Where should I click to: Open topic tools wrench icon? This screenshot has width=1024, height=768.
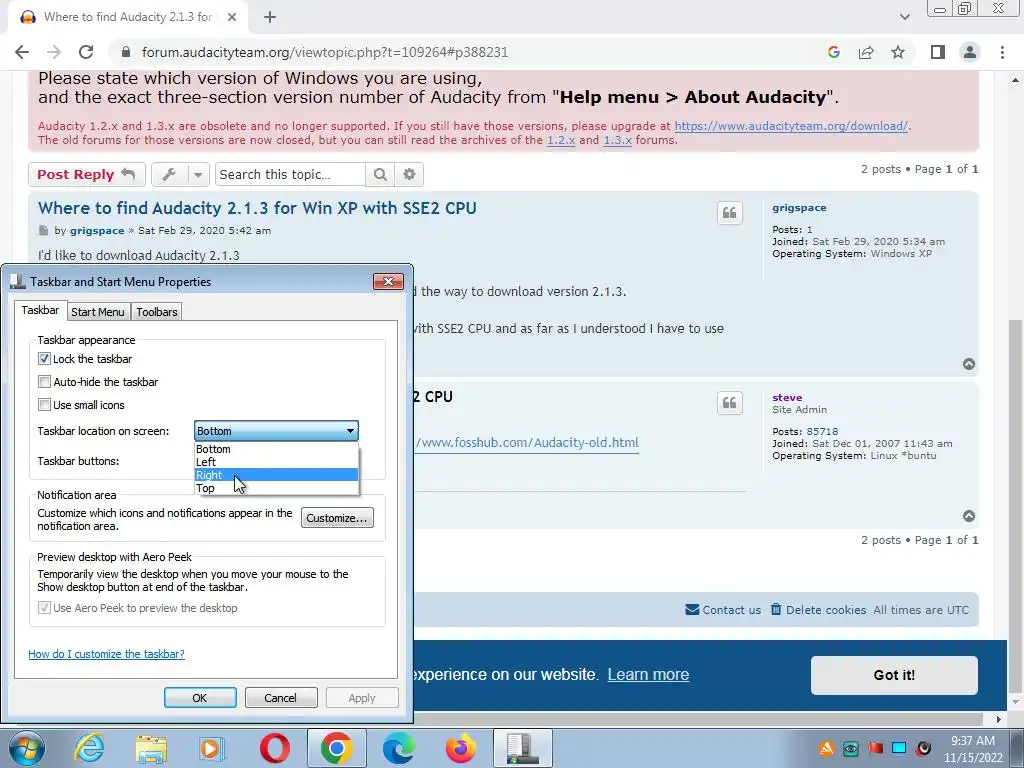(169, 174)
